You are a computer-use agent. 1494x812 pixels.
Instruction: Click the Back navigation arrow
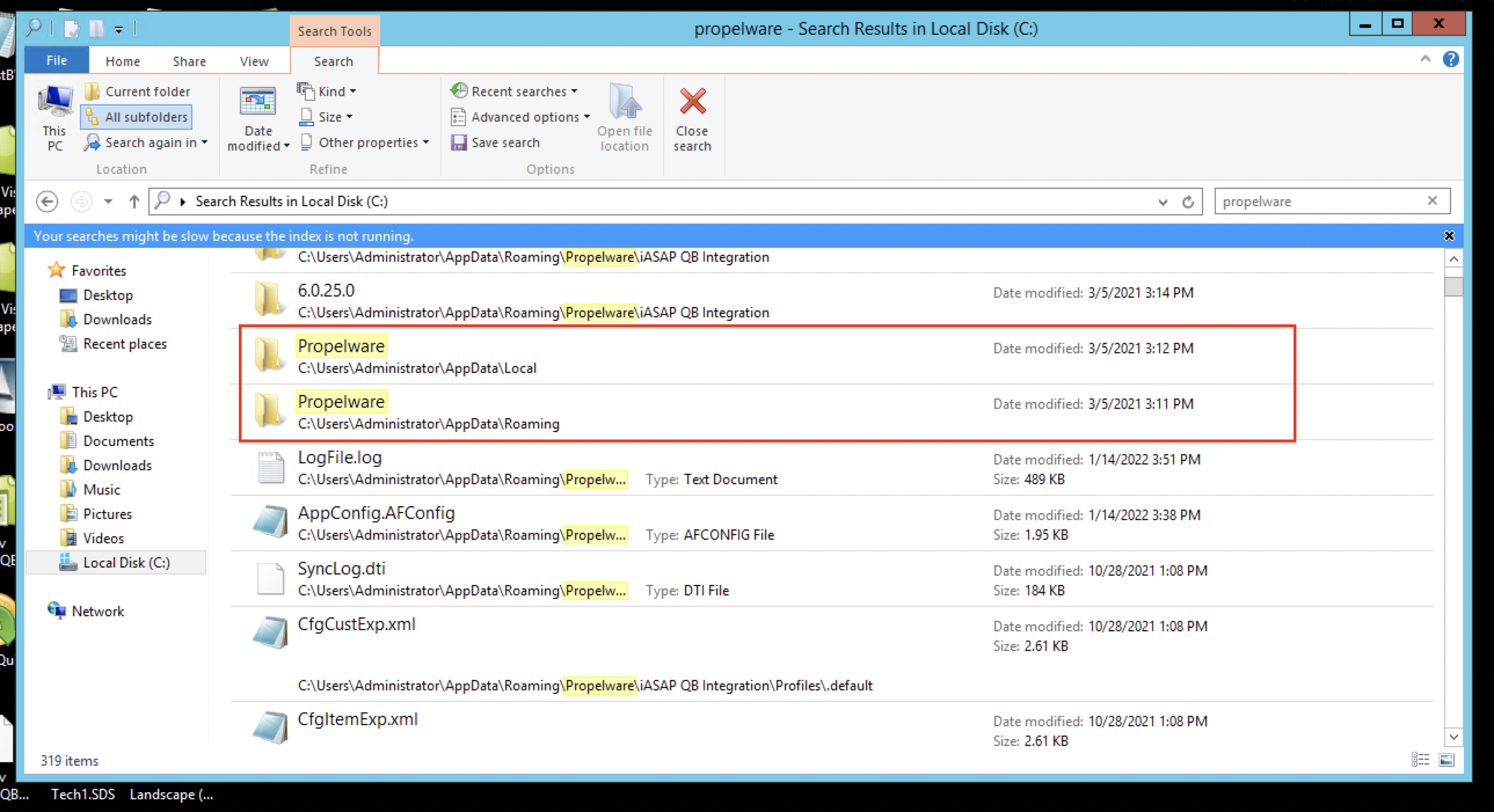[x=47, y=201]
